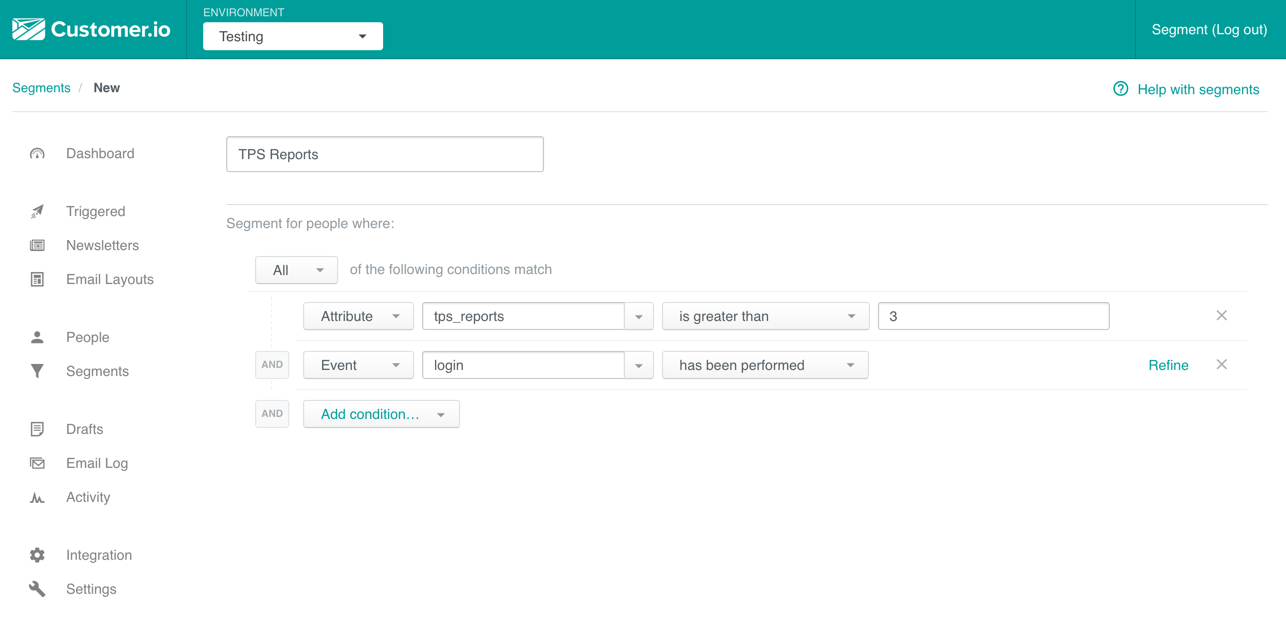Open Activity in sidebar

[x=88, y=498]
